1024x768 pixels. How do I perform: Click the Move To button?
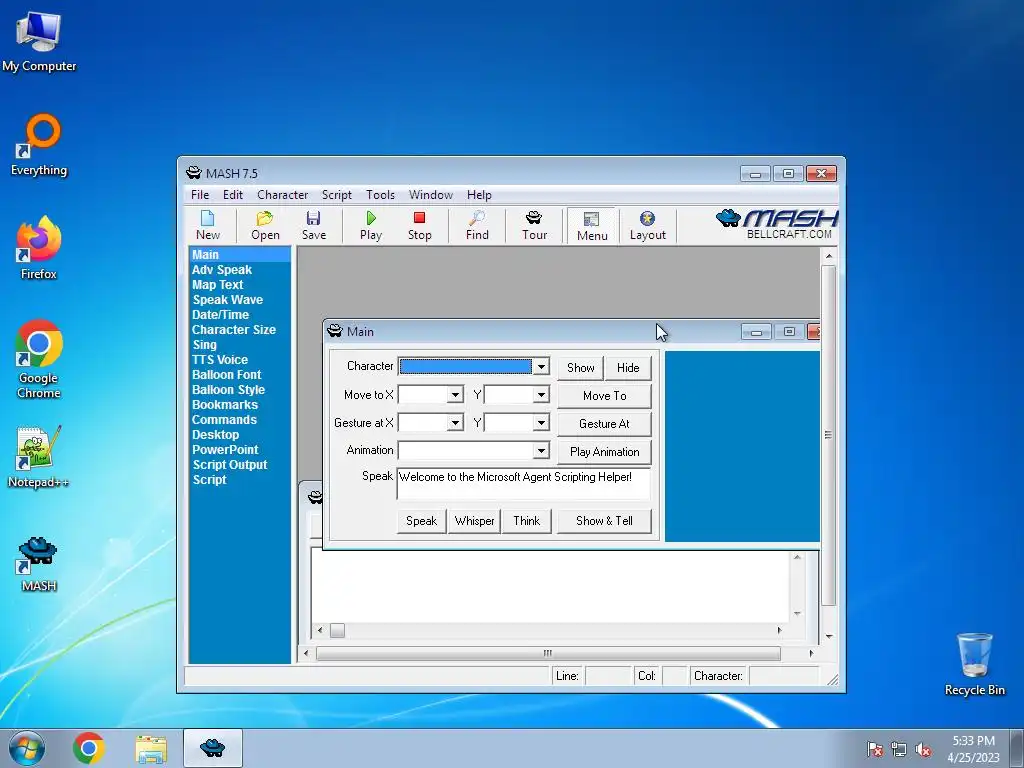pos(604,396)
